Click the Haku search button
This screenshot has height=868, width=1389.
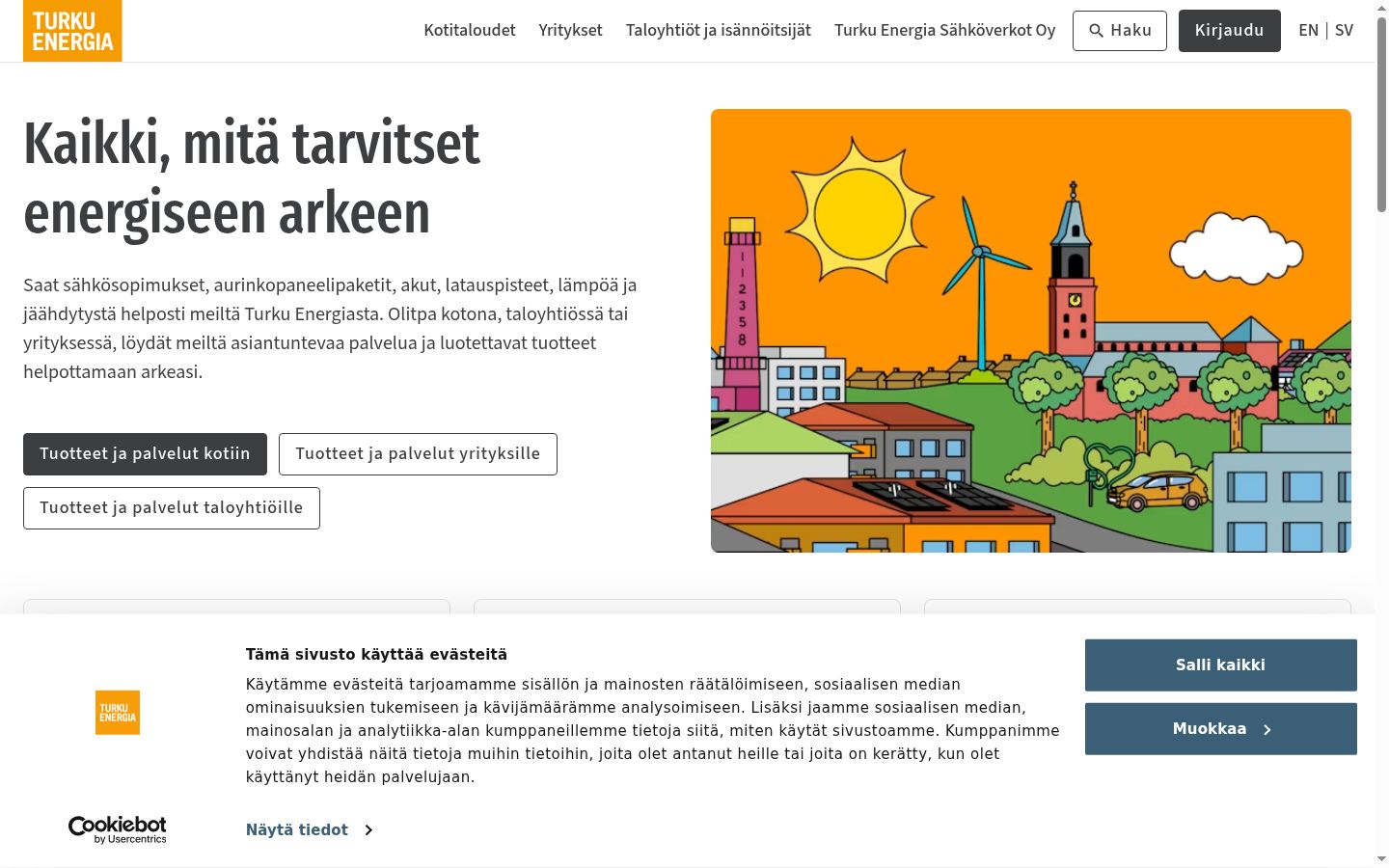(1120, 31)
